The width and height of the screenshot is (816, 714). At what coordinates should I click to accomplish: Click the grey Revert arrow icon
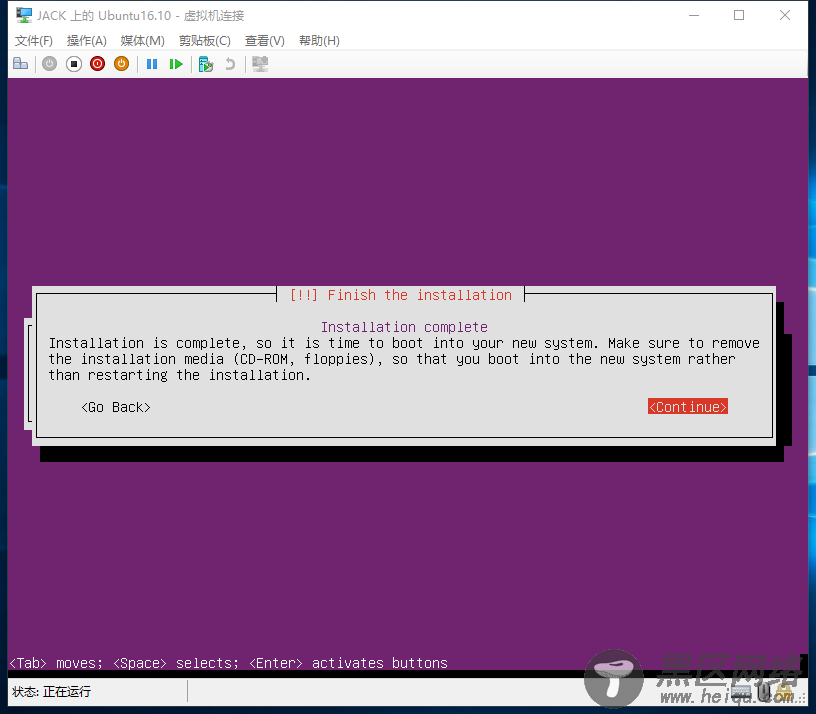tap(230, 64)
